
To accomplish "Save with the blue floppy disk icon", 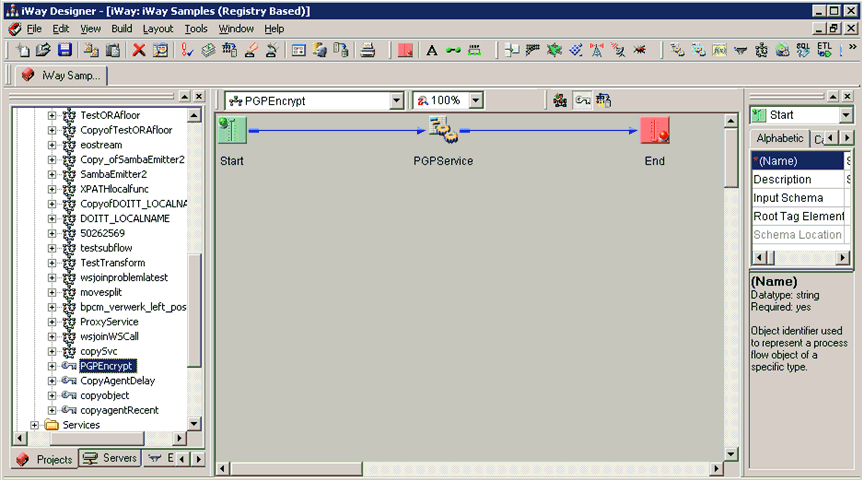I will point(65,51).
